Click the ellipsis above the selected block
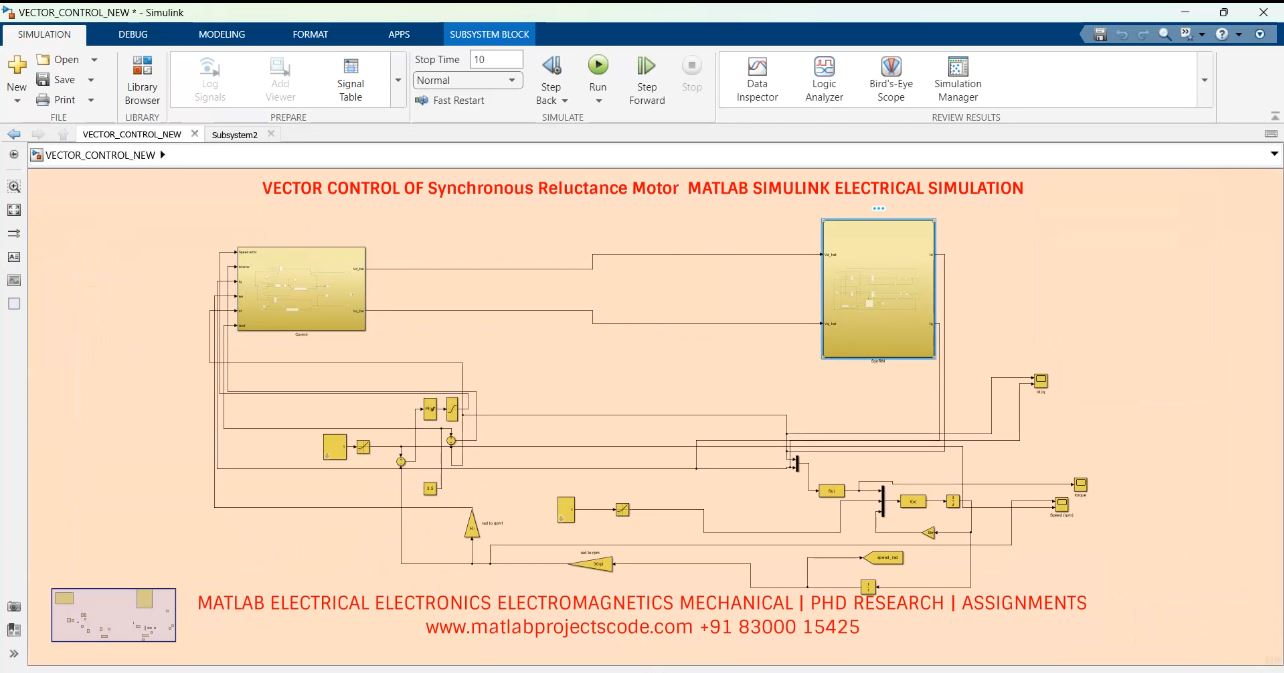This screenshot has width=1284, height=673. tap(878, 209)
